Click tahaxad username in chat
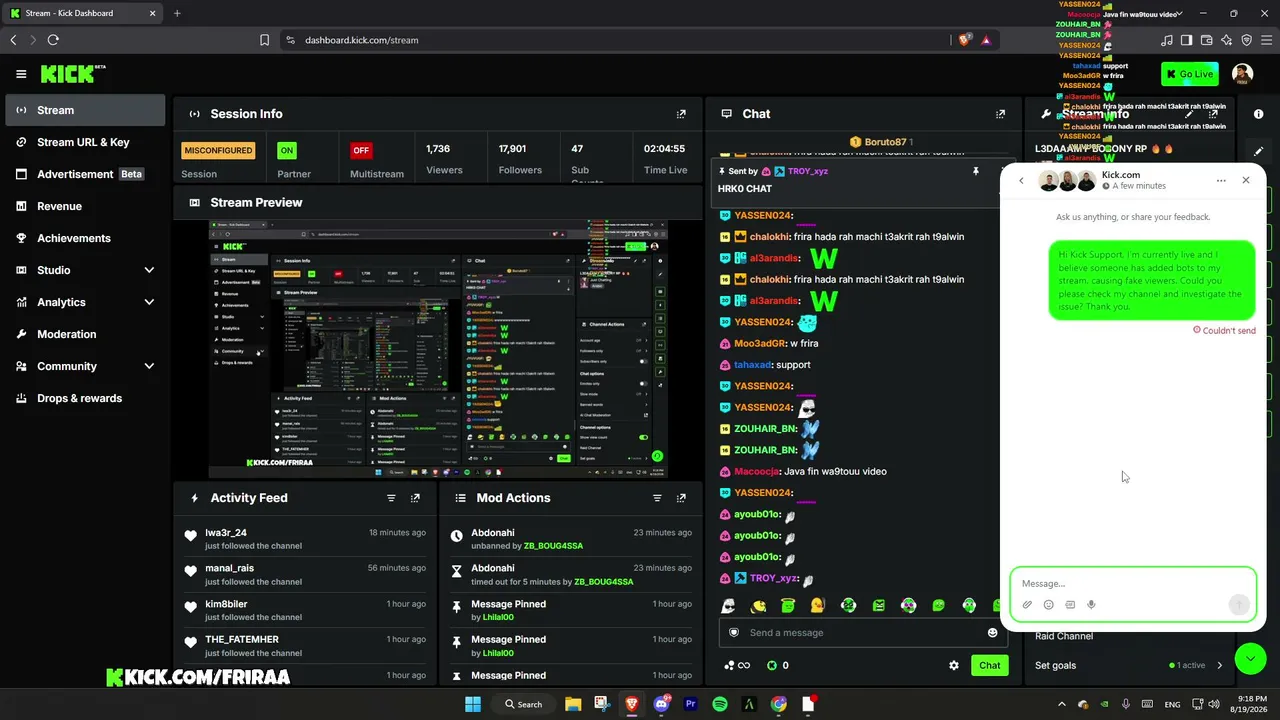The image size is (1280, 720). (753, 365)
